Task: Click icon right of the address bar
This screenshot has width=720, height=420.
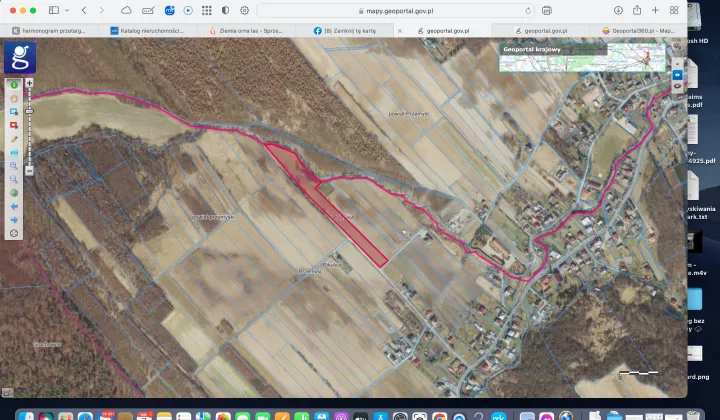Action: [x=546, y=11]
